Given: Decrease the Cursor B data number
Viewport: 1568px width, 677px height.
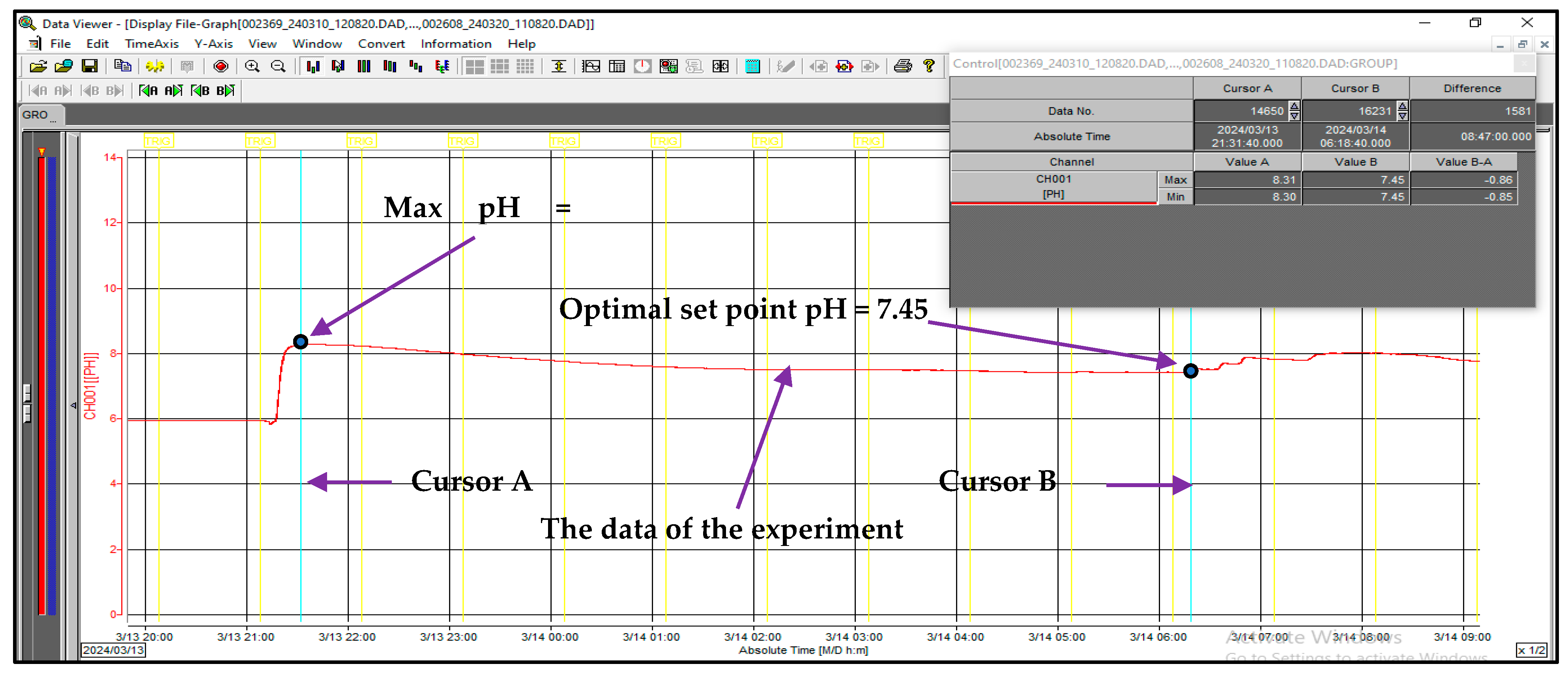Looking at the screenshot, I should pyautogui.click(x=1402, y=116).
